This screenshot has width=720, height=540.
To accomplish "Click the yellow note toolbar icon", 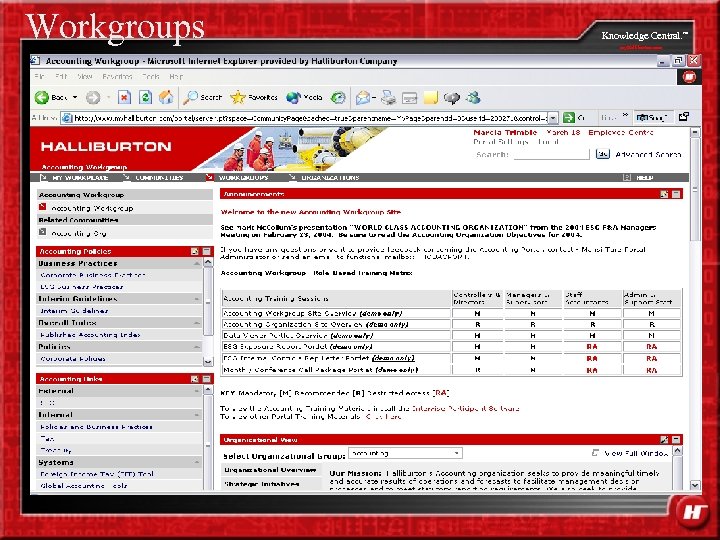I will (431, 97).
